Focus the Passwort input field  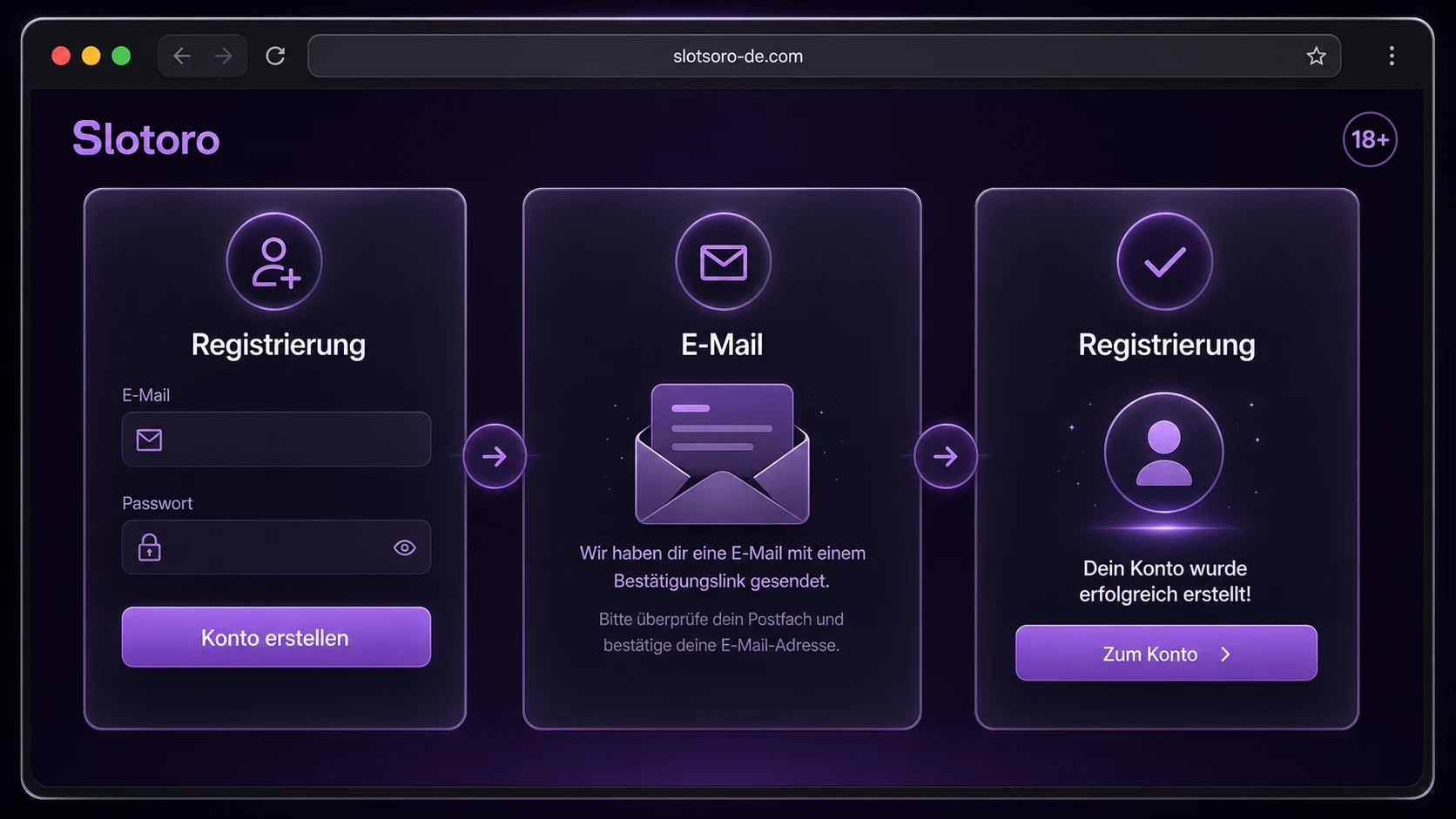tap(276, 547)
